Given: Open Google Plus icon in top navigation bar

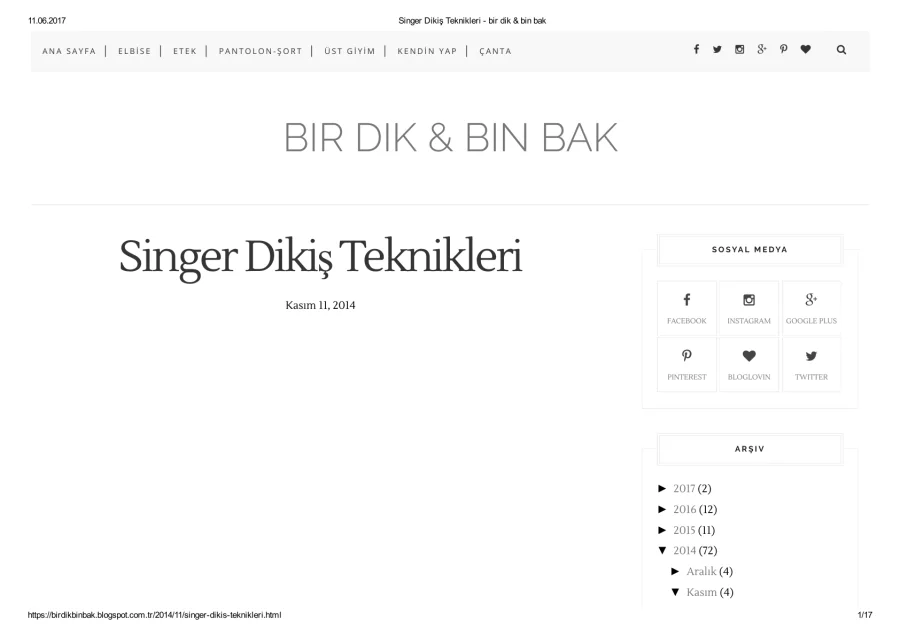Looking at the screenshot, I should 762,49.
